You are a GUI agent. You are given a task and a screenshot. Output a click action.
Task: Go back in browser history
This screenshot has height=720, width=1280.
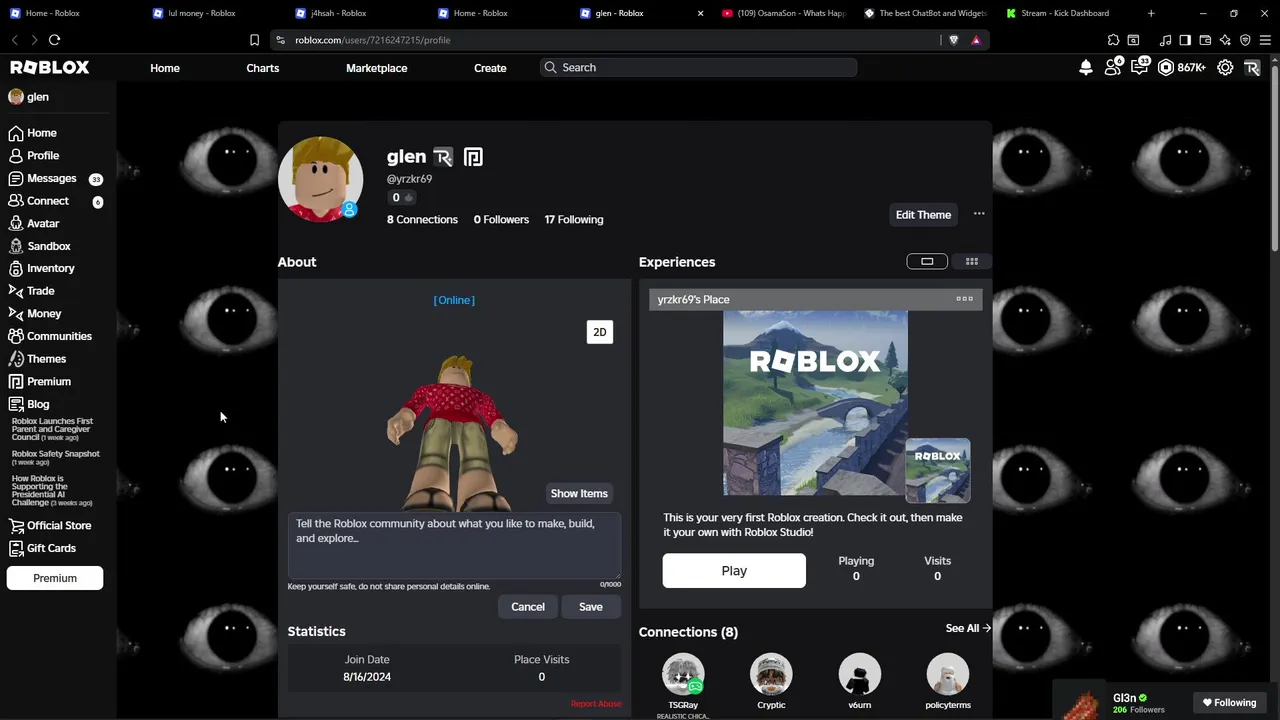(14, 40)
